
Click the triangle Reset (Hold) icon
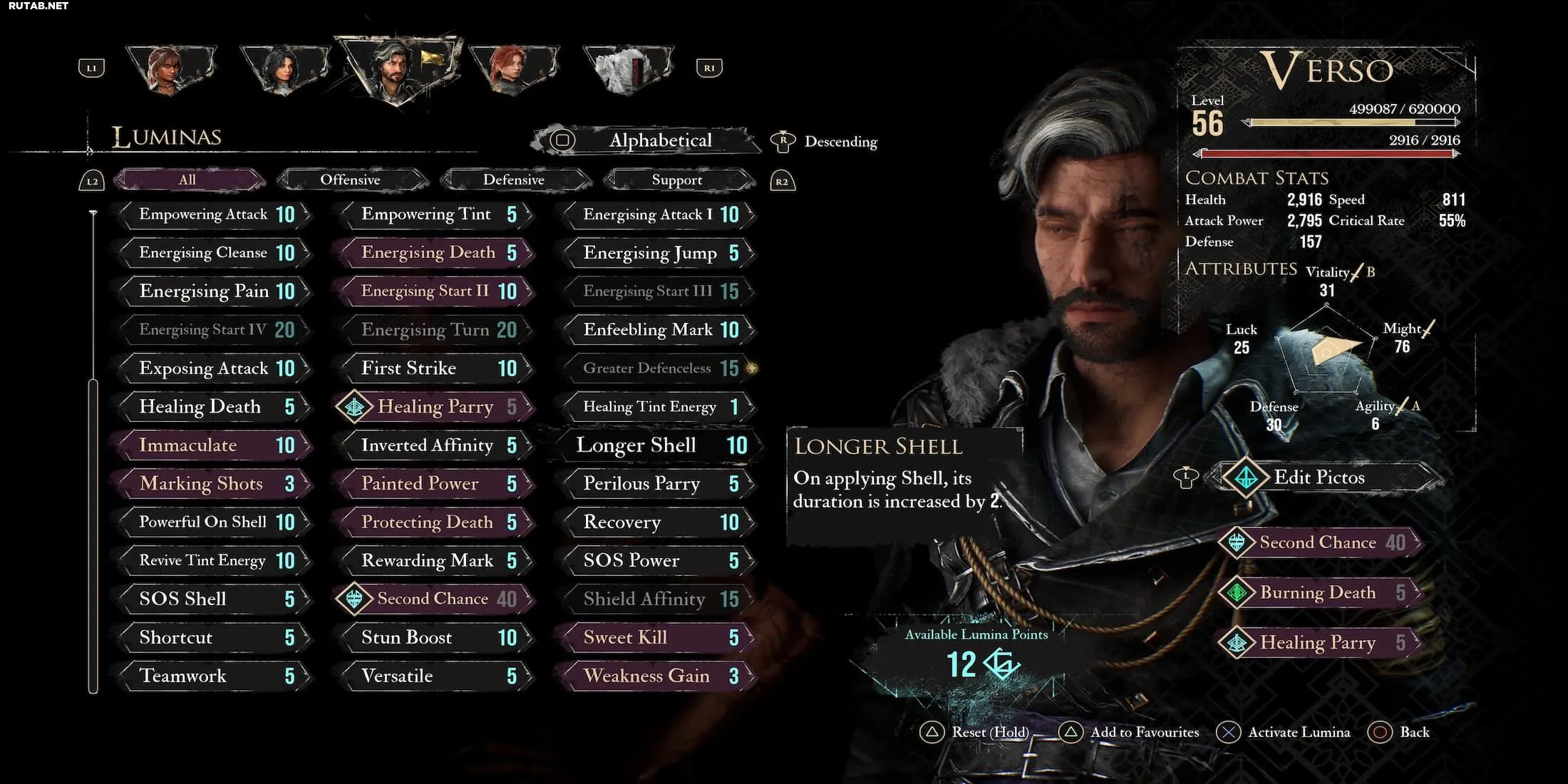coord(932,732)
